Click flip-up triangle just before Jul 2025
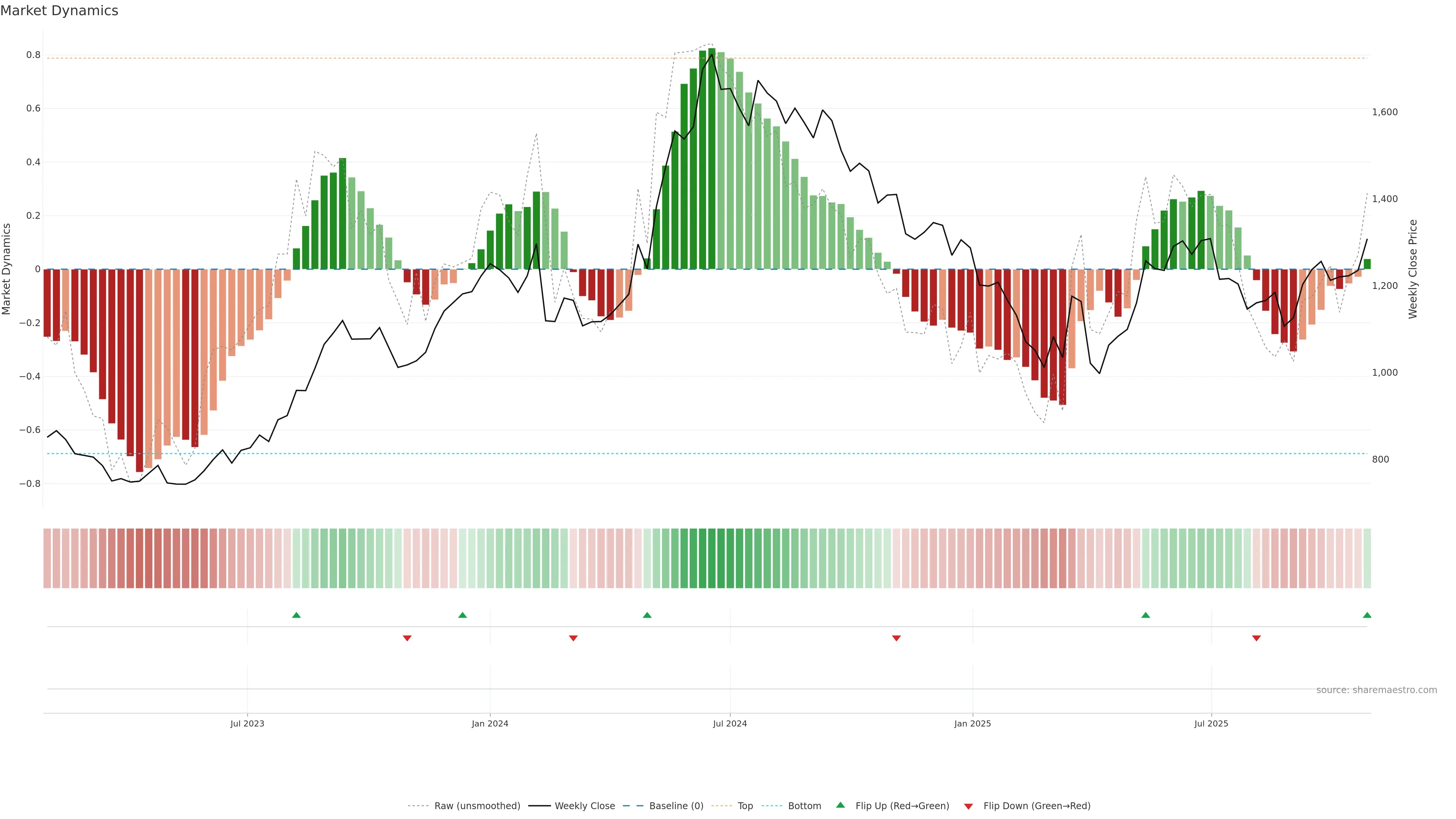This screenshot has width=1456, height=819. (x=1146, y=615)
